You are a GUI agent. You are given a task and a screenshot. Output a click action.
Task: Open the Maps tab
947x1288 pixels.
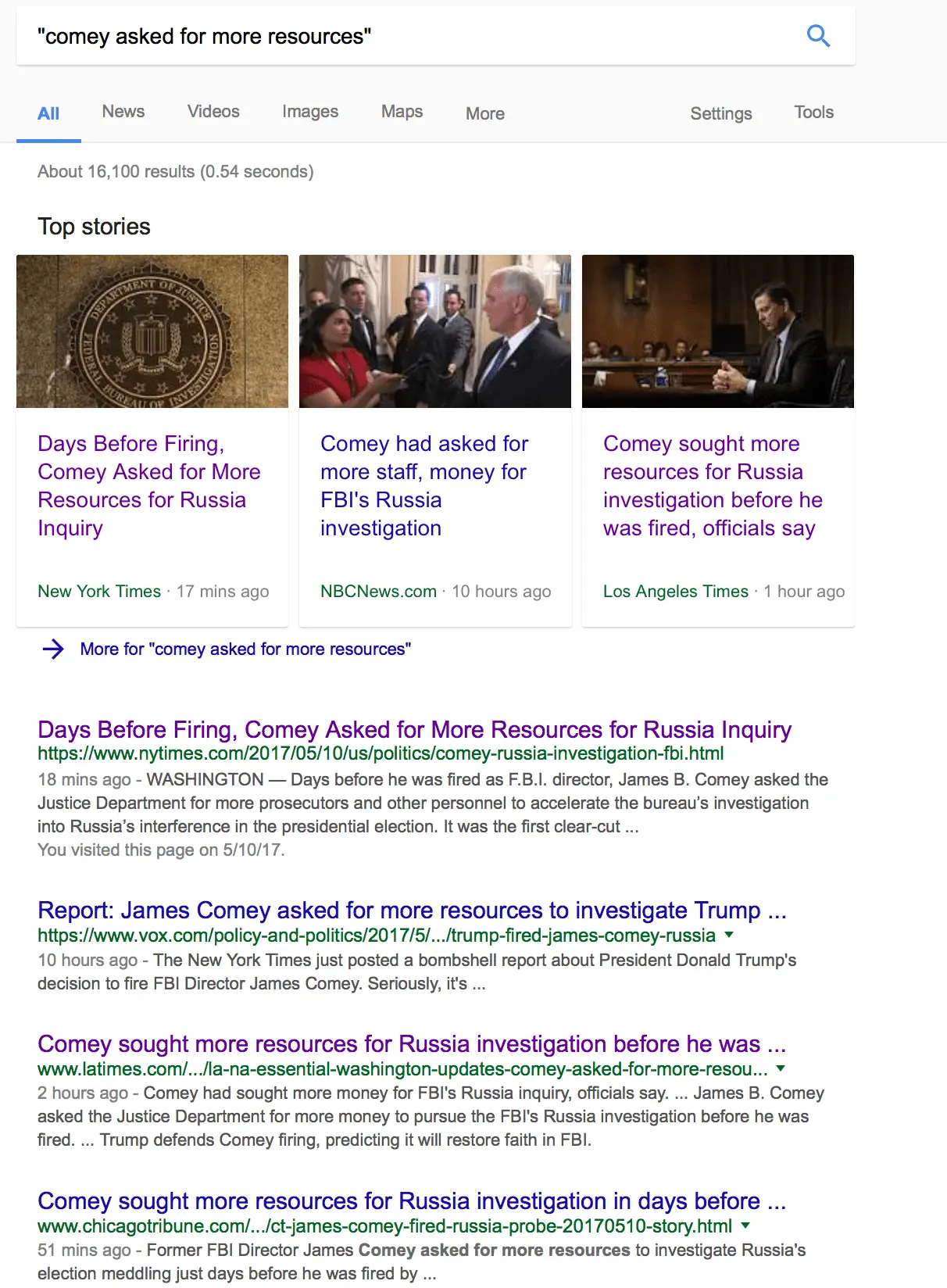[x=402, y=113]
